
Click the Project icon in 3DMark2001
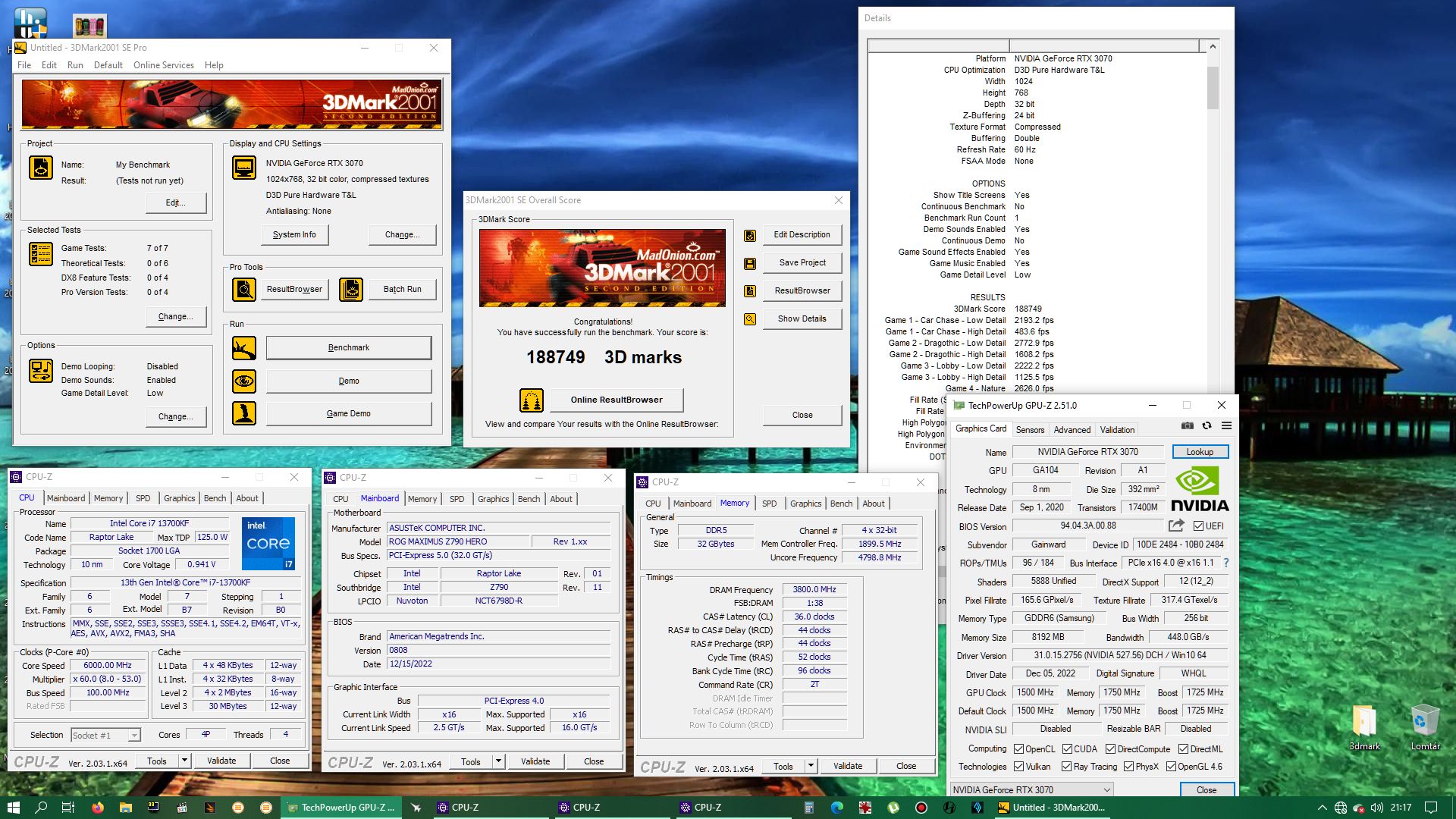click(x=41, y=168)
